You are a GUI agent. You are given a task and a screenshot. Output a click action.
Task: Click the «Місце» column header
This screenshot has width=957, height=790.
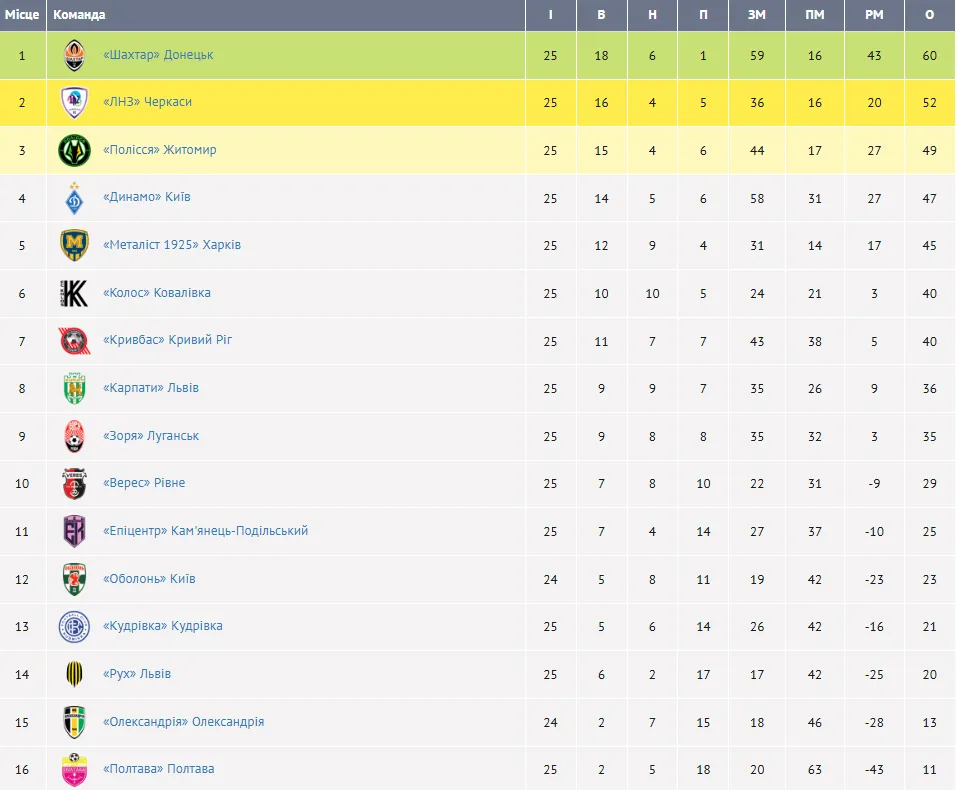(x=22, y=15)
